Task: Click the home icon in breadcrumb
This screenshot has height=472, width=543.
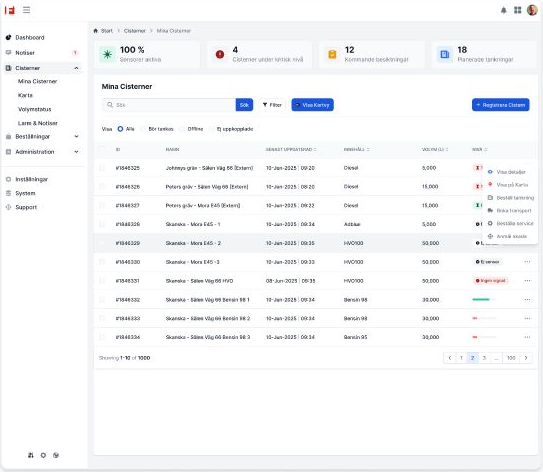Action: click(x=96, y=31)
